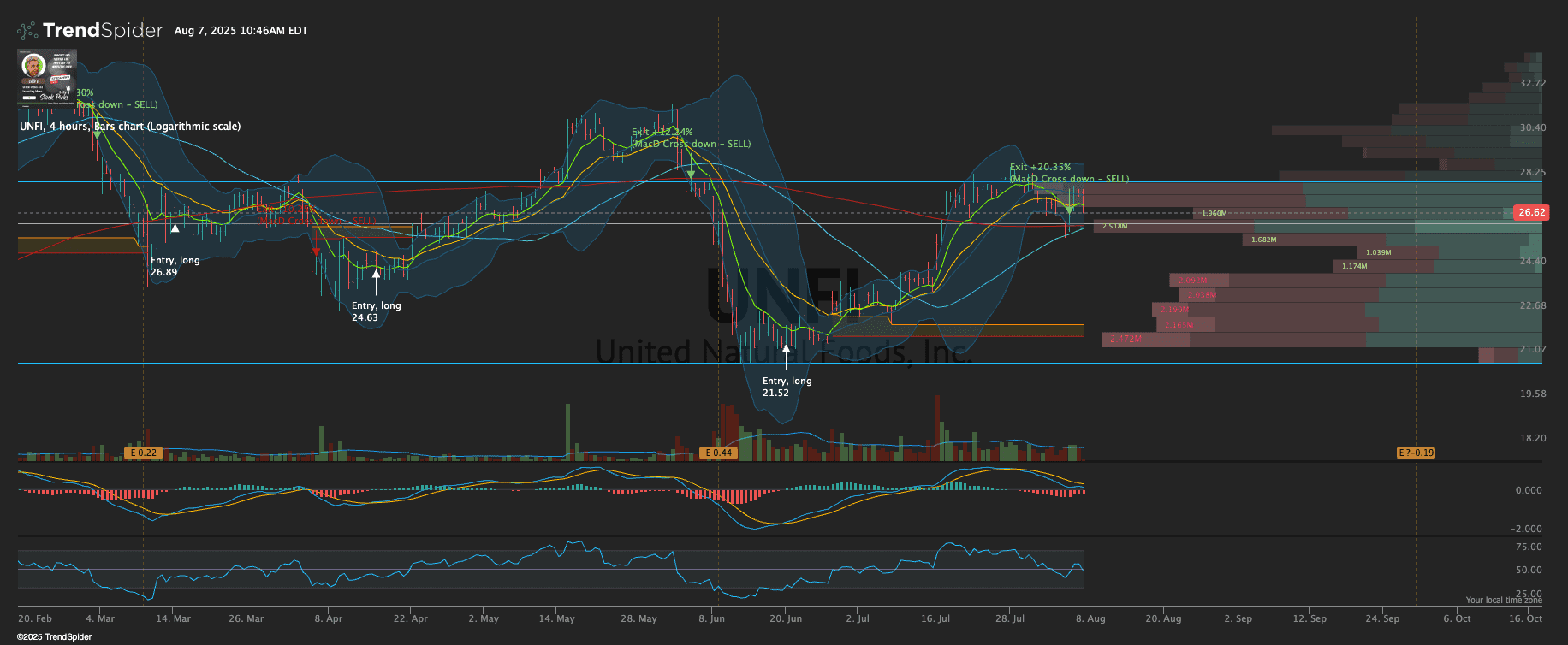
Task: Click the 1.174M volume profile label
Action: [x=1354, y=266]
